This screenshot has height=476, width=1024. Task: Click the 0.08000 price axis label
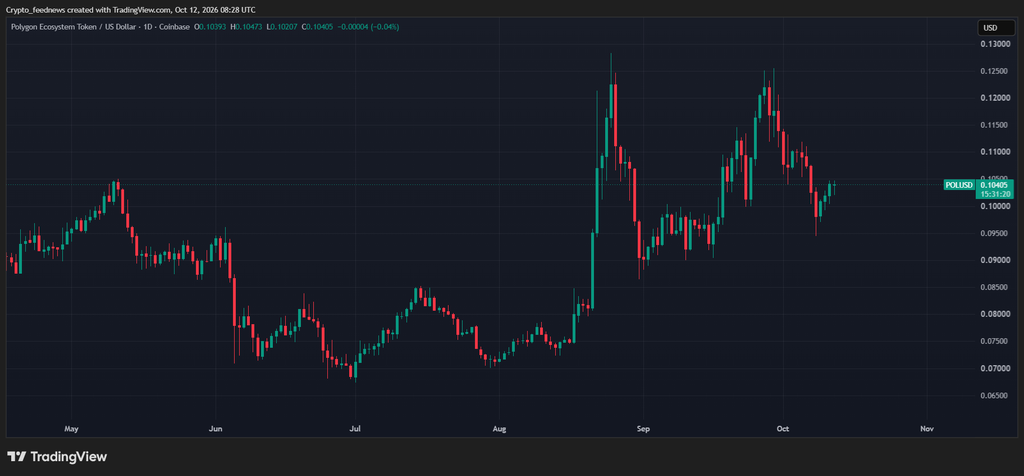click(993, 314)
